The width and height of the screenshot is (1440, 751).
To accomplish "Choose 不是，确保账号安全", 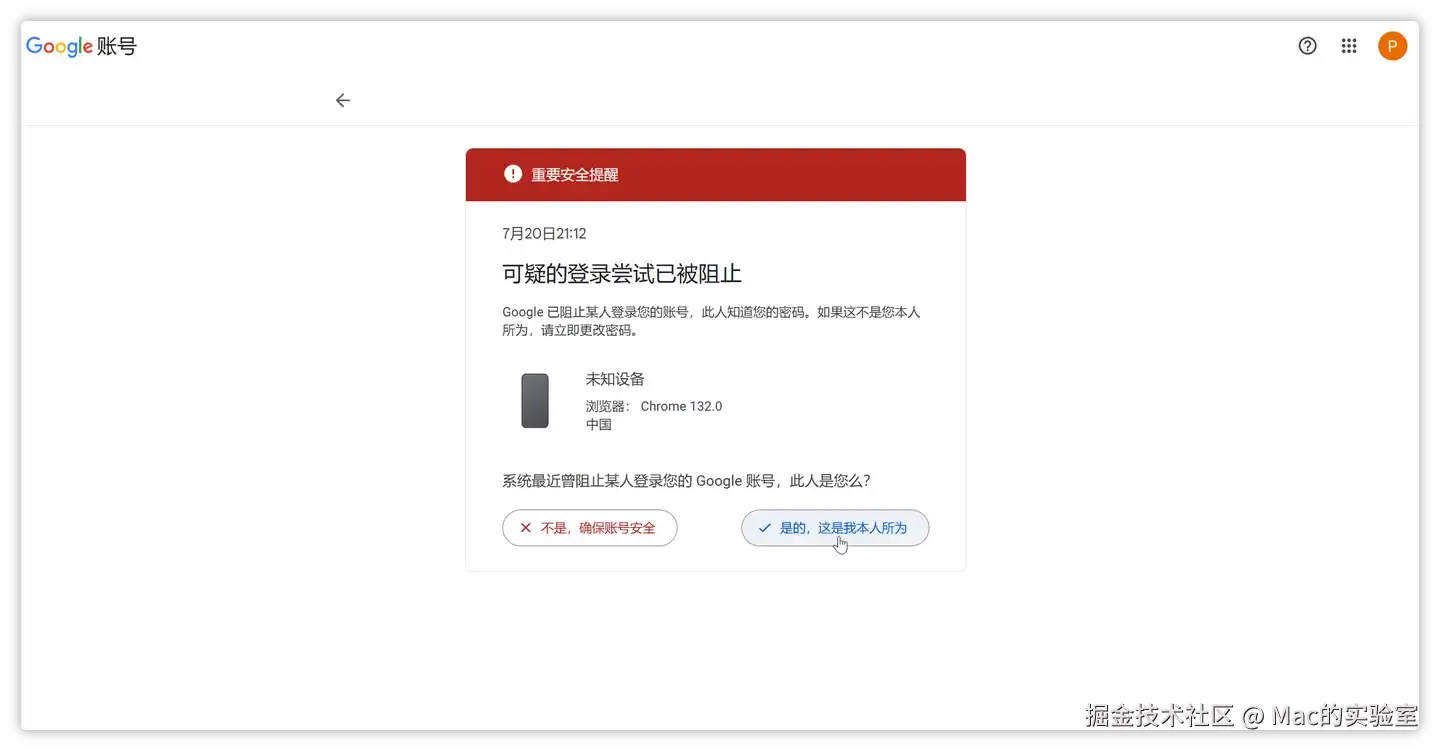I will (x=590, y=528).
